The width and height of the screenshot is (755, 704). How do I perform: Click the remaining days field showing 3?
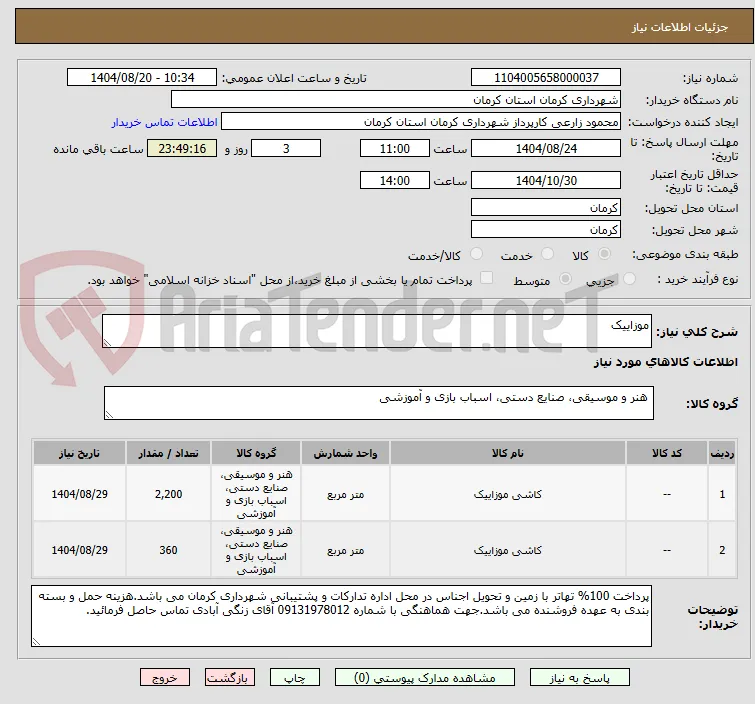(286, 148)
